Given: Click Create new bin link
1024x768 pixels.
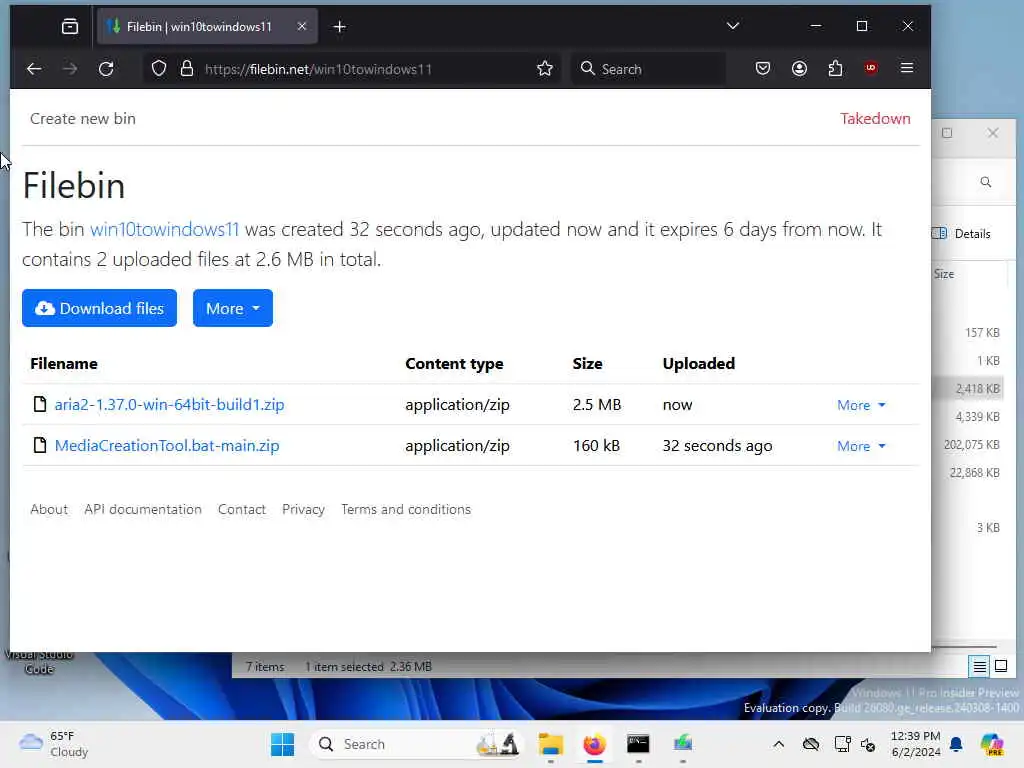Looking at the screenshot, I should pyautogui.click(x=83, y=119).
